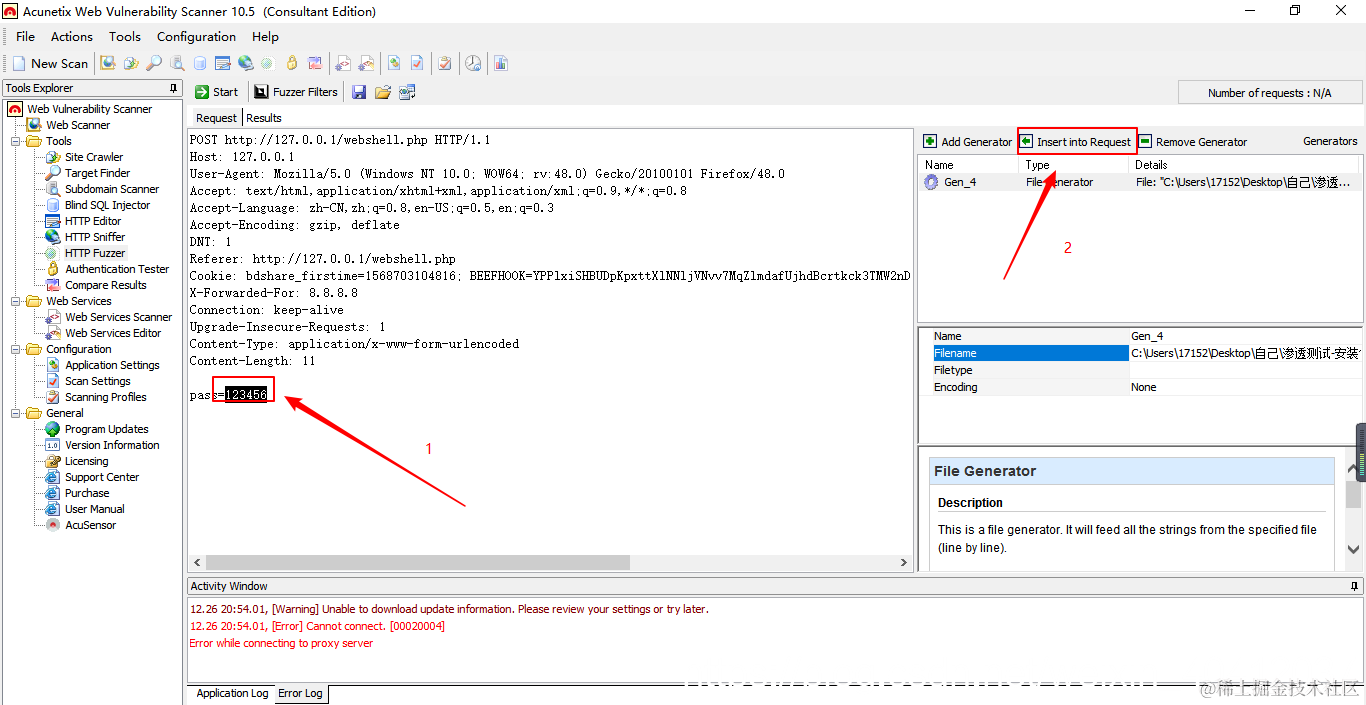Screen dimensions: 1366x705
Task: Select Authentication Tester tree item
Action: 117,269
